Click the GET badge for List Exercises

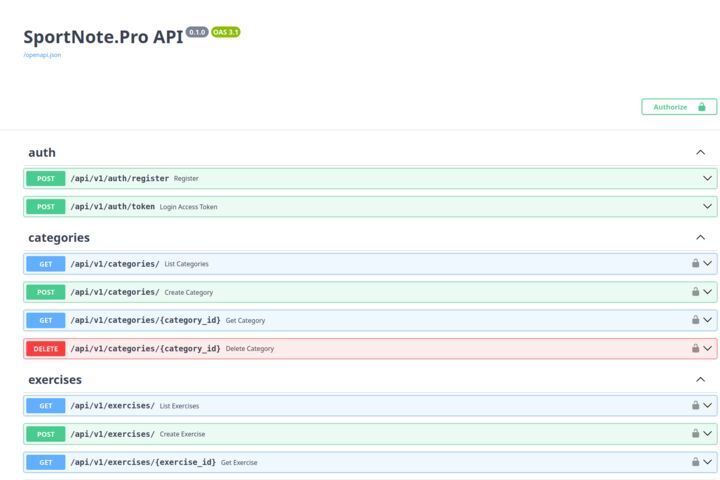point(45,406)
